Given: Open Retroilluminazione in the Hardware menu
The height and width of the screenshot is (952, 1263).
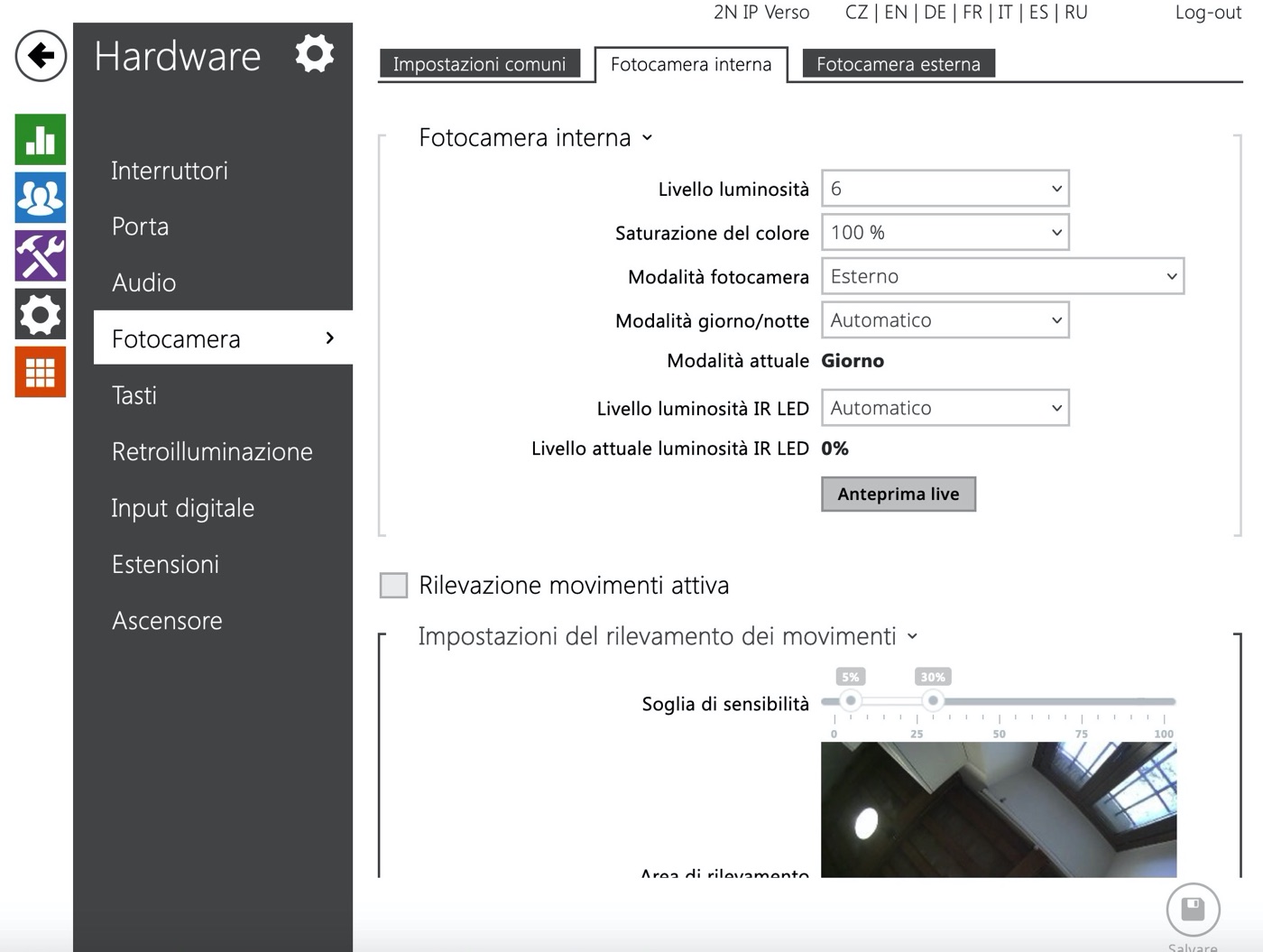Looking at the screenshot, I should click(x=212, y=451).
